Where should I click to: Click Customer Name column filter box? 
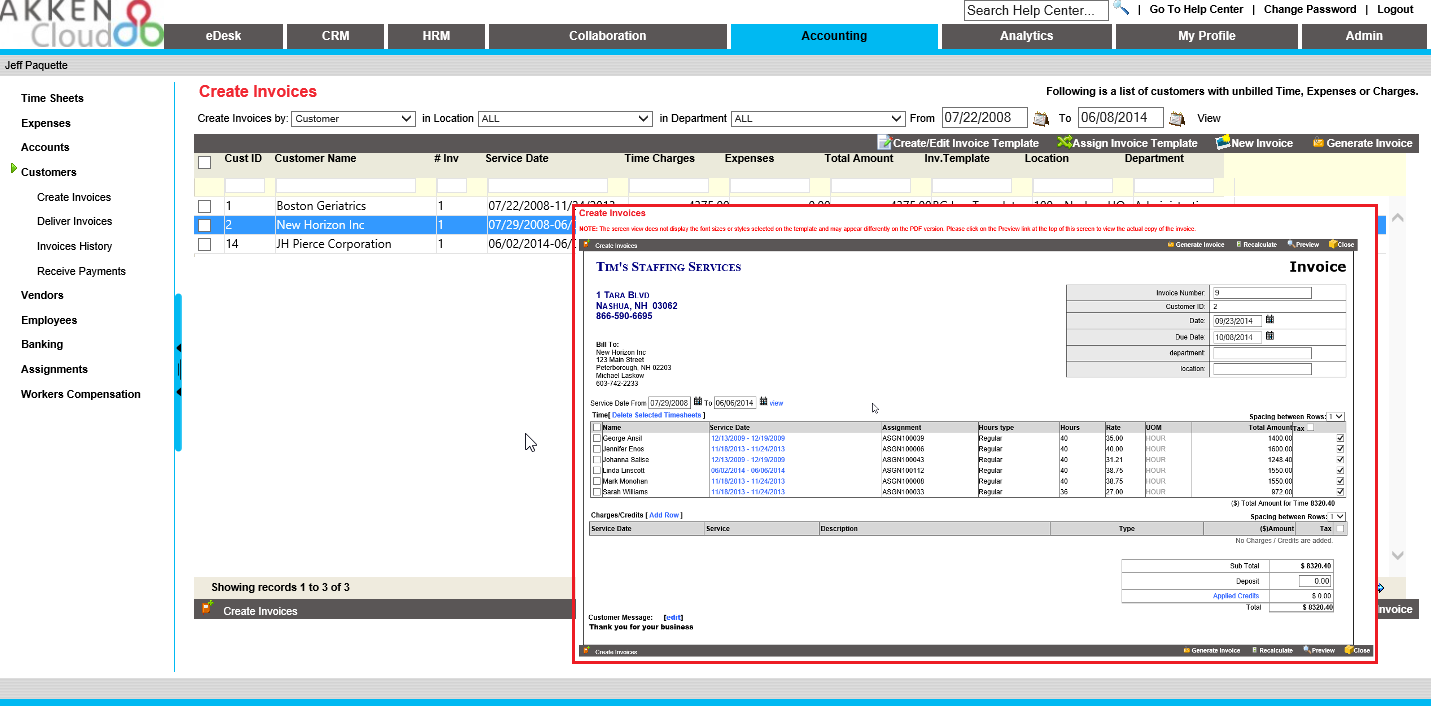346,186
